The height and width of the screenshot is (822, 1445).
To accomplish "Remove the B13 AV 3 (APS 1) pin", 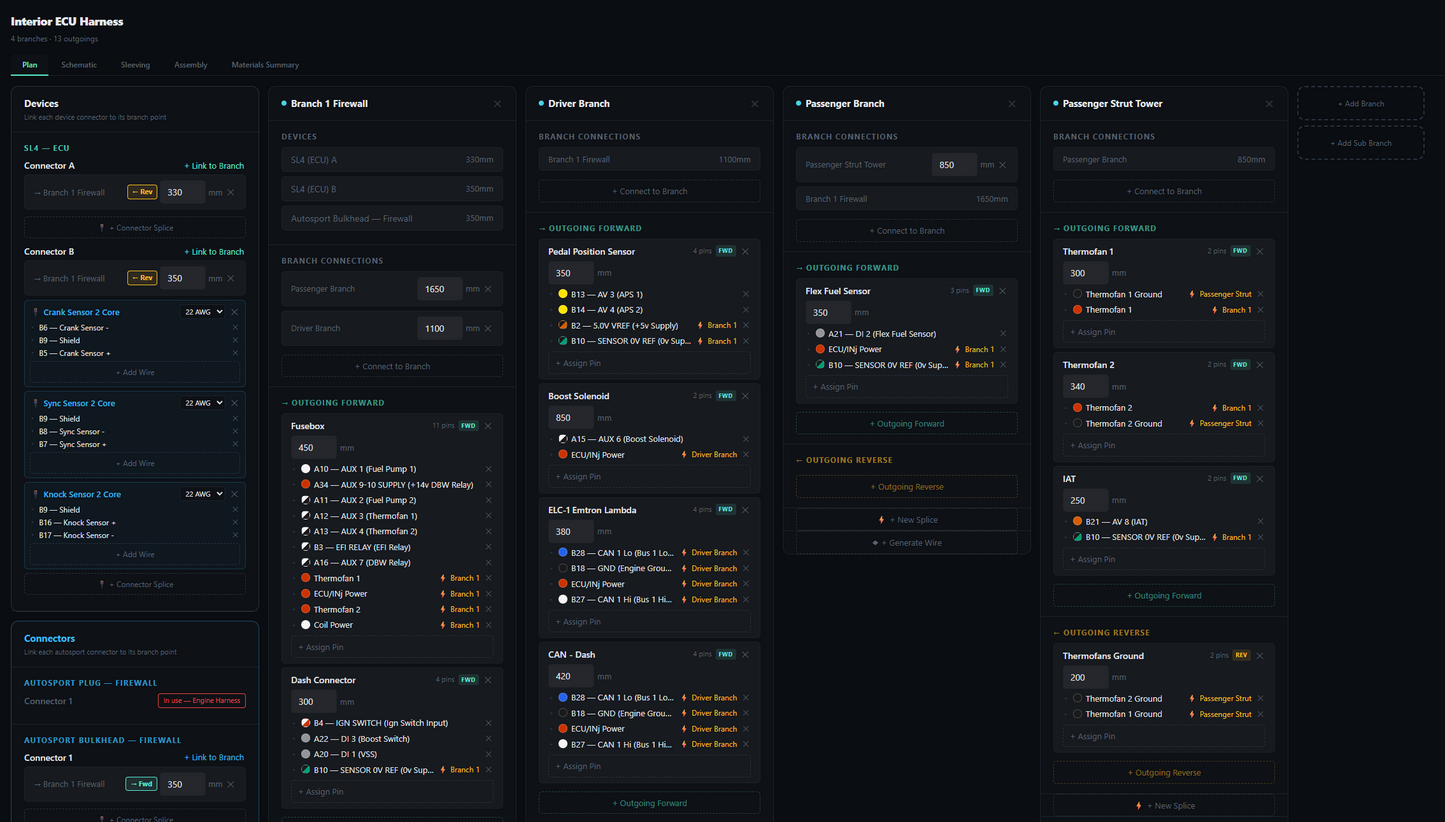I will pyautogui.click(x=746, y=295).
